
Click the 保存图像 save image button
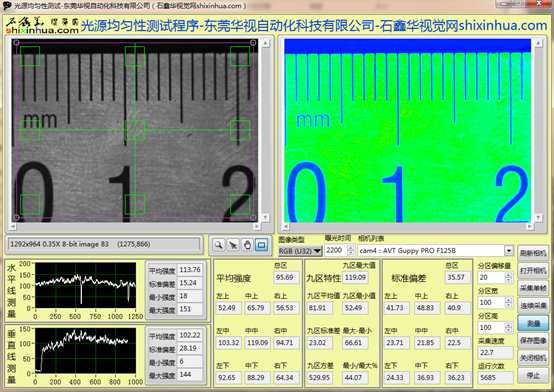[533, 340]
